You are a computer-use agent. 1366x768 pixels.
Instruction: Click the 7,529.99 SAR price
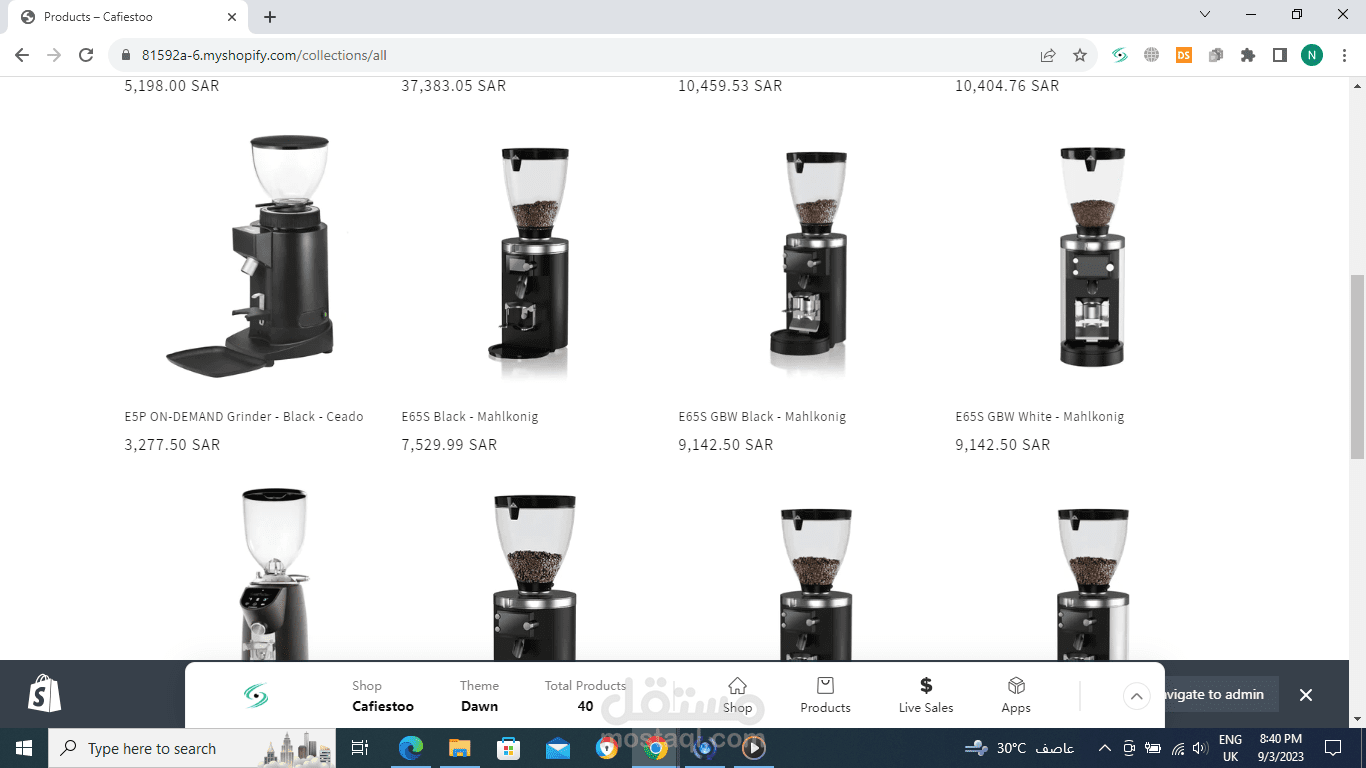pyautogui.click(x=449, y=444)
